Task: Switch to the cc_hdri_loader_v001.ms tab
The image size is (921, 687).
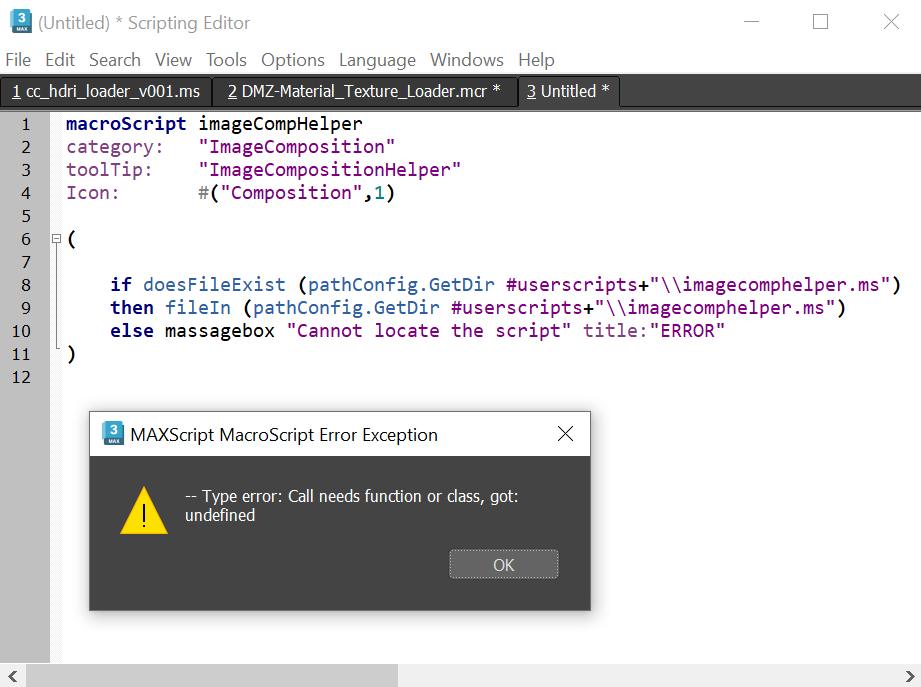Action: 106,92
